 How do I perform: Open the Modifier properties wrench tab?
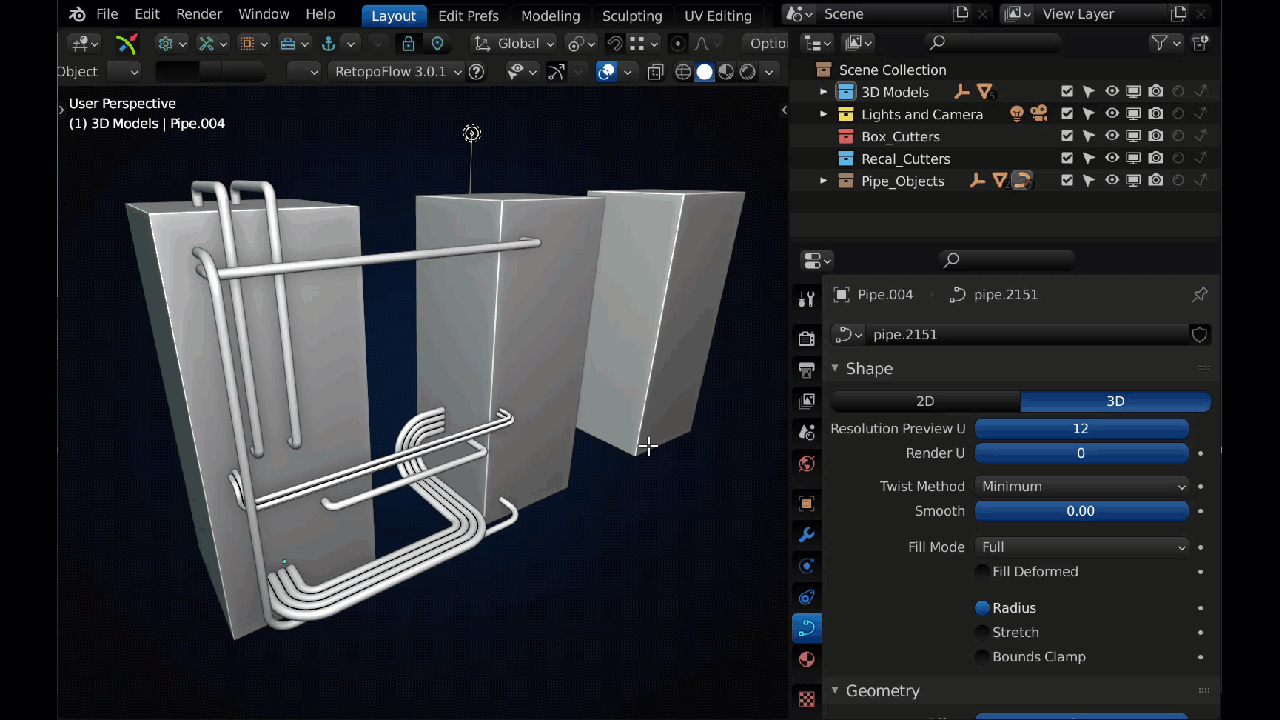[x=807, y=534]
